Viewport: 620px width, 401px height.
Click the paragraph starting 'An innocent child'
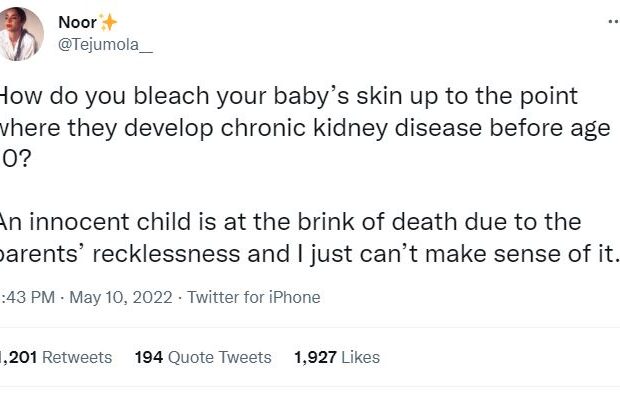(300, 237)
